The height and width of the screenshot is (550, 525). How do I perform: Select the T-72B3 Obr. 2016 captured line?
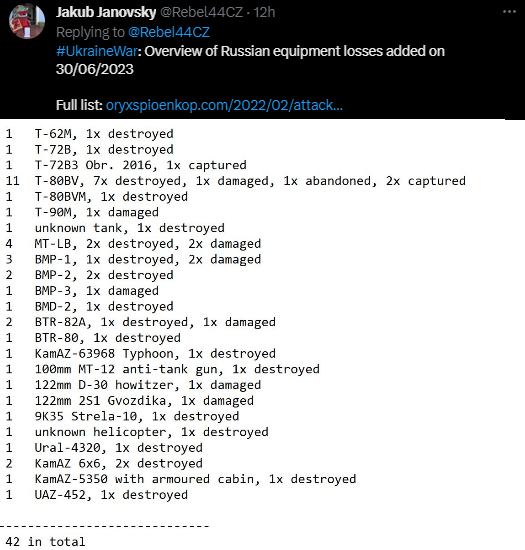pos(126,165)
